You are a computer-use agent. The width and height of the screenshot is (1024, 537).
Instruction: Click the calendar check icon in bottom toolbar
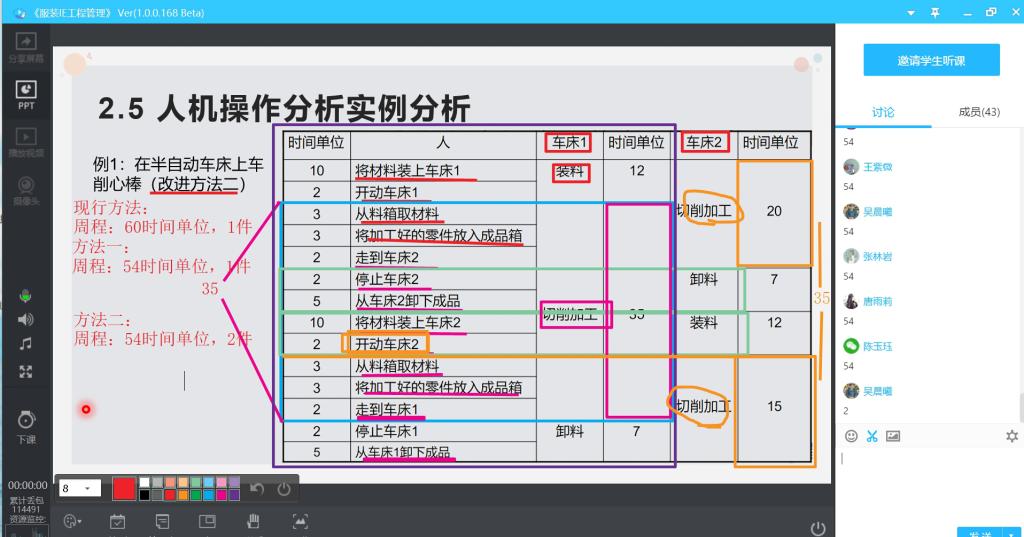pyautogui.click(x=117, y=521)
